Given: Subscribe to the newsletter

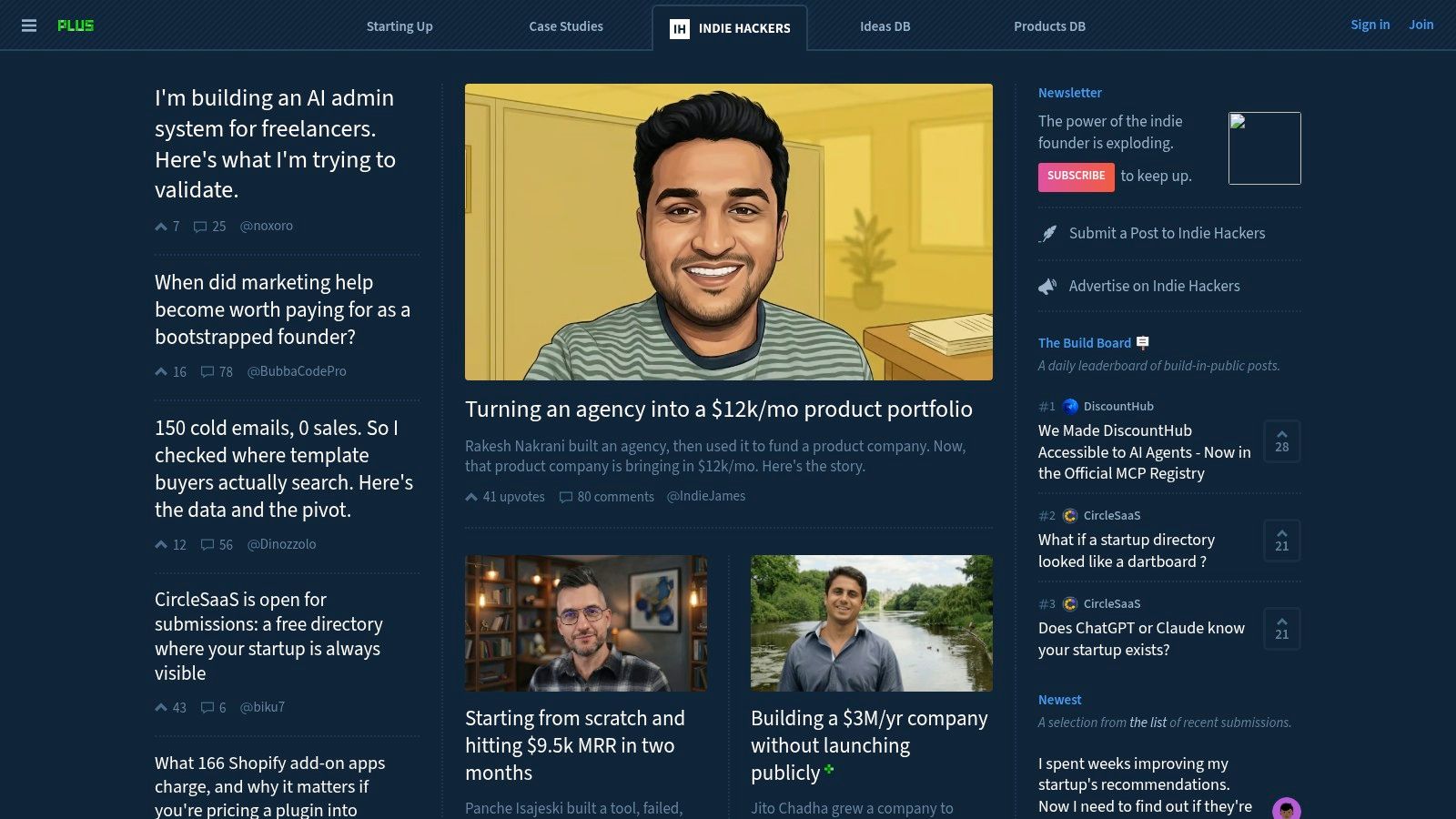Looking at the screenshot, I should (x=1076, y=177).
